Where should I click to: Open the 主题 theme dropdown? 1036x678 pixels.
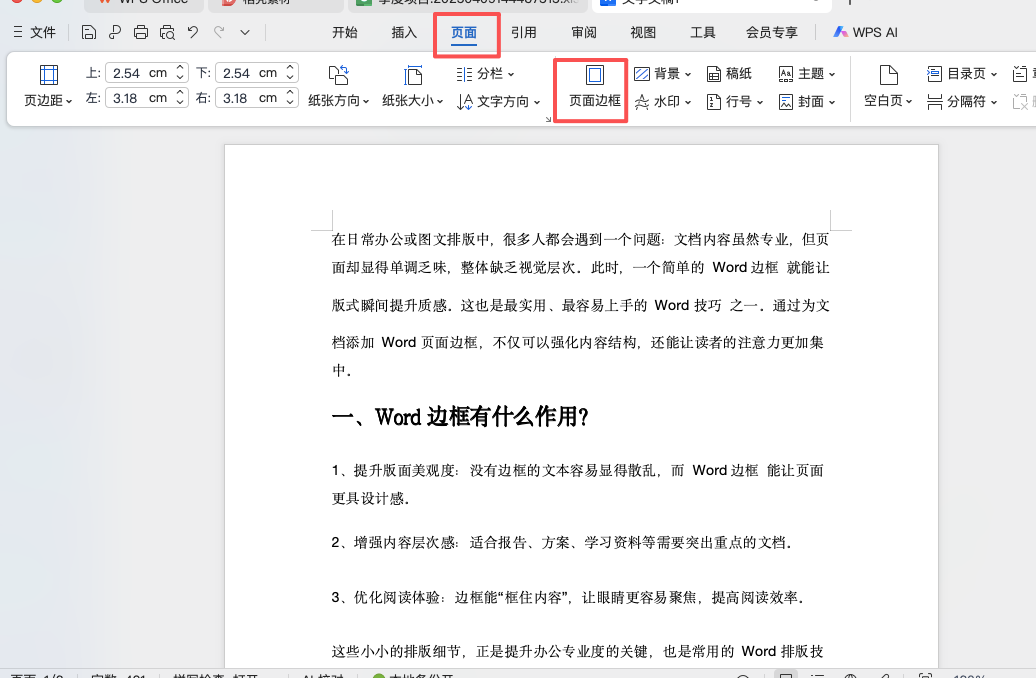click(806, 74)
